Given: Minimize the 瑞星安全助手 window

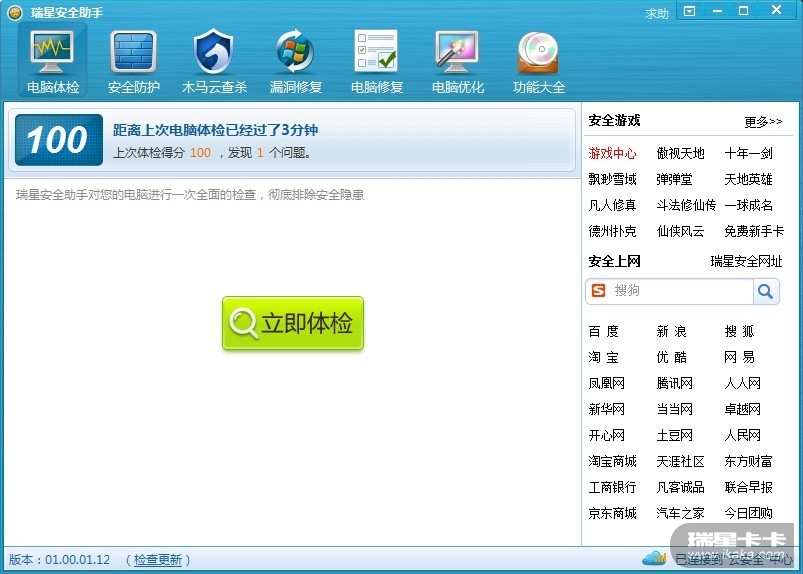Looking at the screenshot, I should (x=717, y=11).
